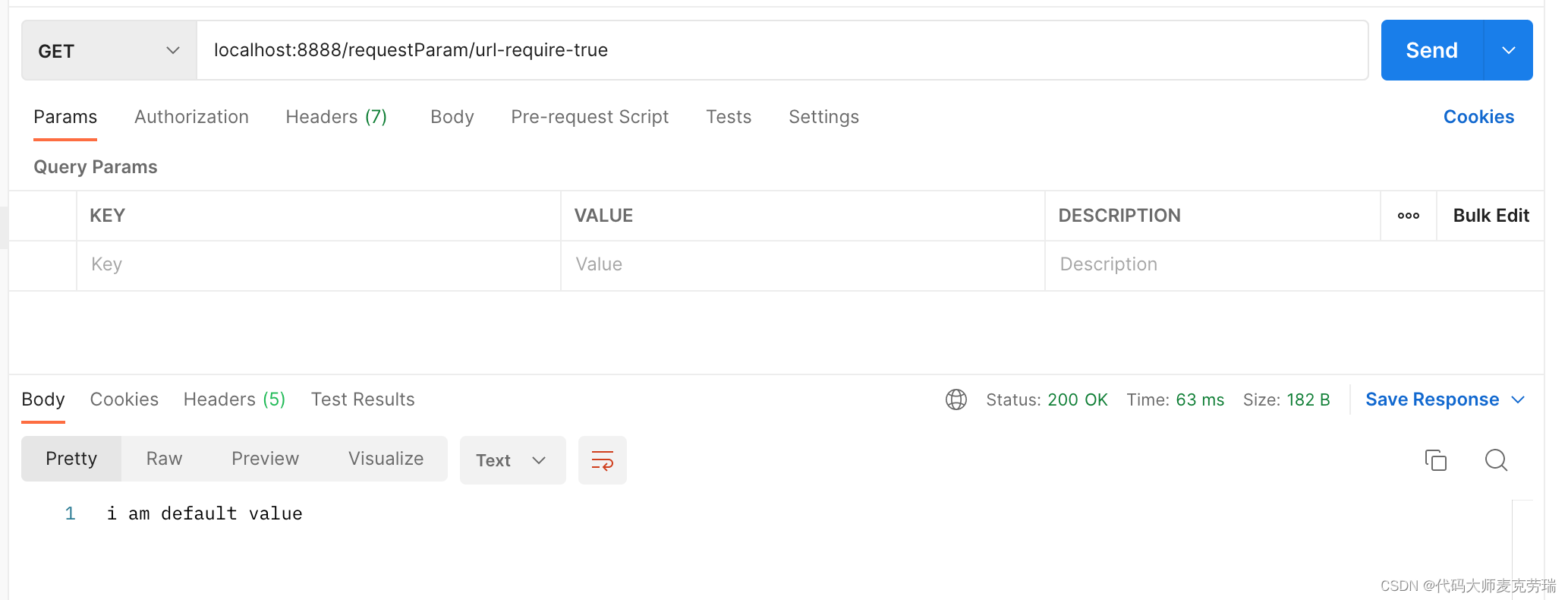Click the Description input cell

1294,264
